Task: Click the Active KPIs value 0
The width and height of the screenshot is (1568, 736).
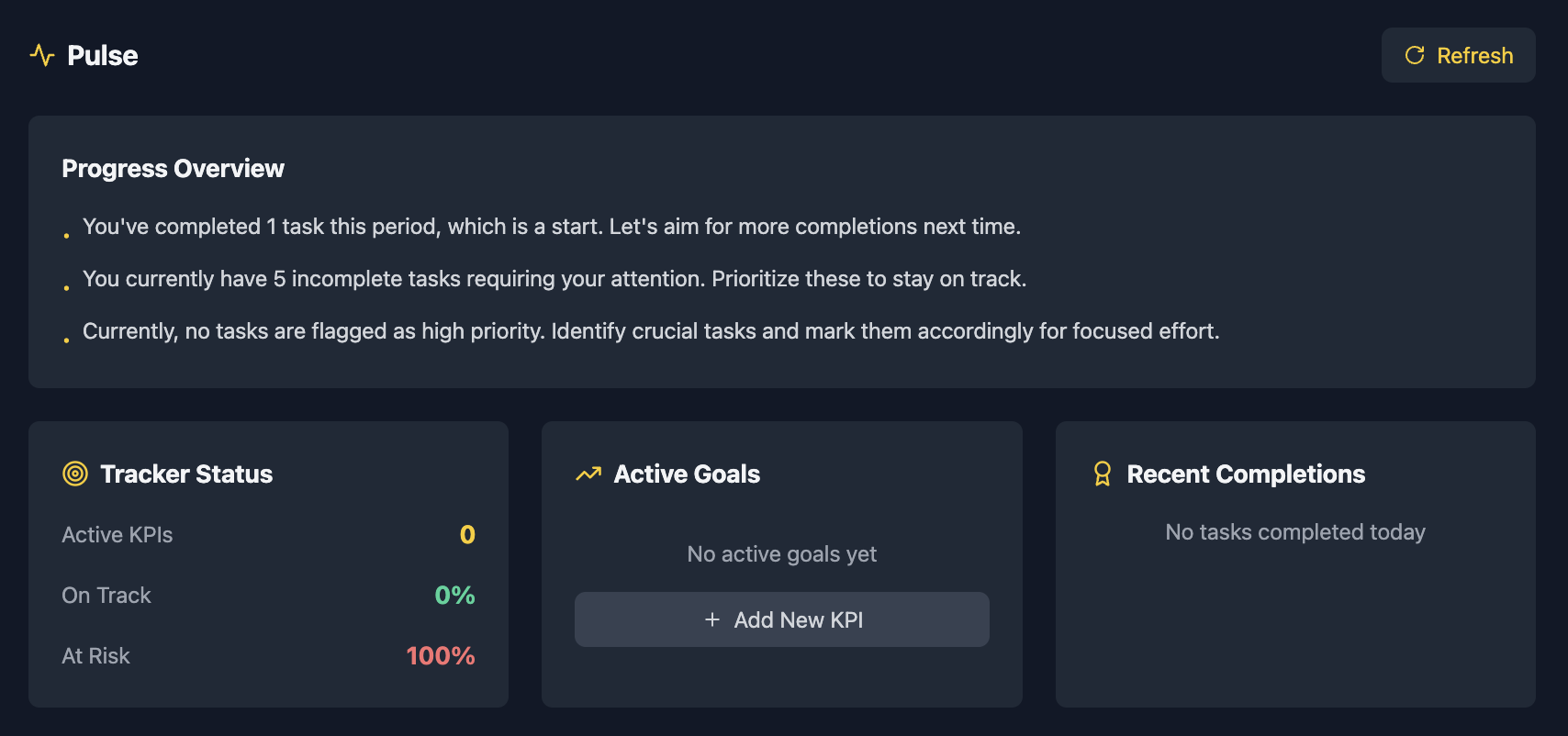Action: coord(467,535)
